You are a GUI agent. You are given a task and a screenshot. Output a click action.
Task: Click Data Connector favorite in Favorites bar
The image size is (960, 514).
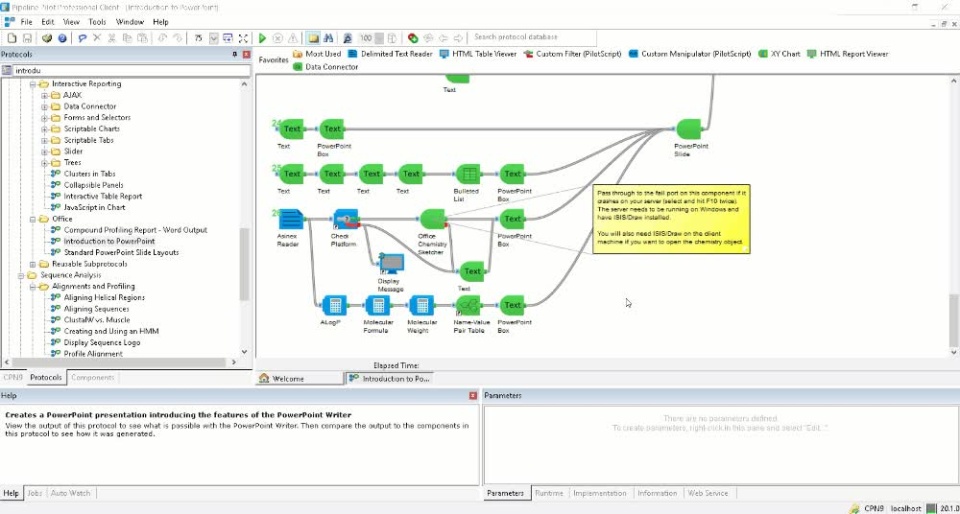click(326, 67)
